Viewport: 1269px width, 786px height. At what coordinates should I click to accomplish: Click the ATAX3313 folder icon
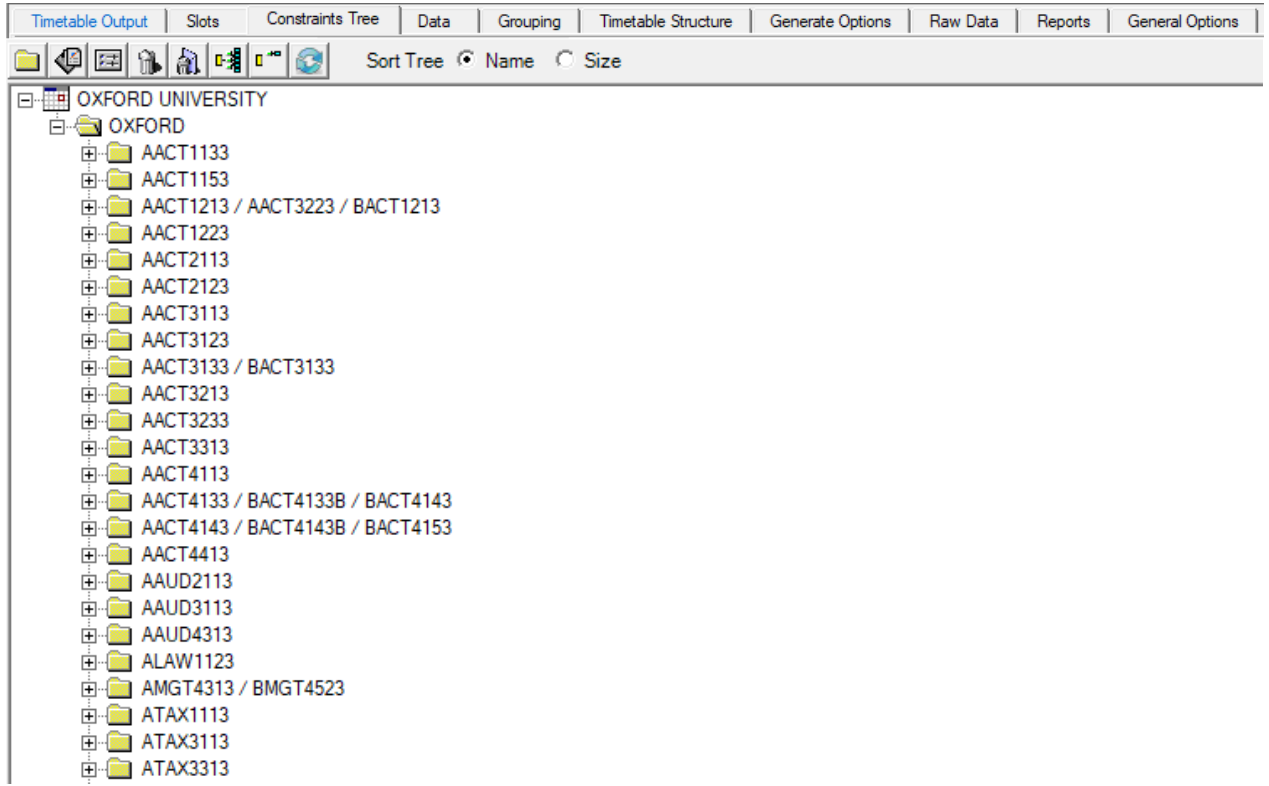120,769
